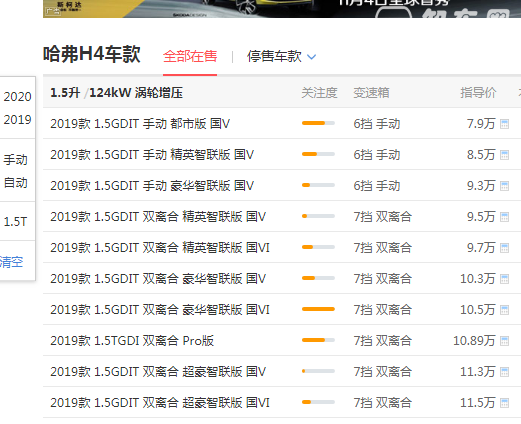
Task: Click the 关注度 column header
Action: tap(319, 93)
